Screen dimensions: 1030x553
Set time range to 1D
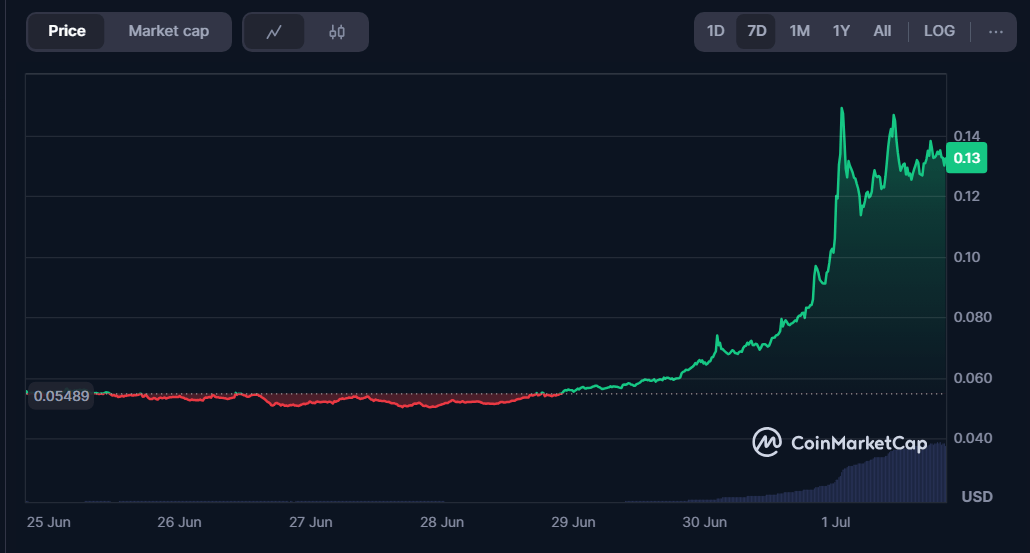click(716, 31)
